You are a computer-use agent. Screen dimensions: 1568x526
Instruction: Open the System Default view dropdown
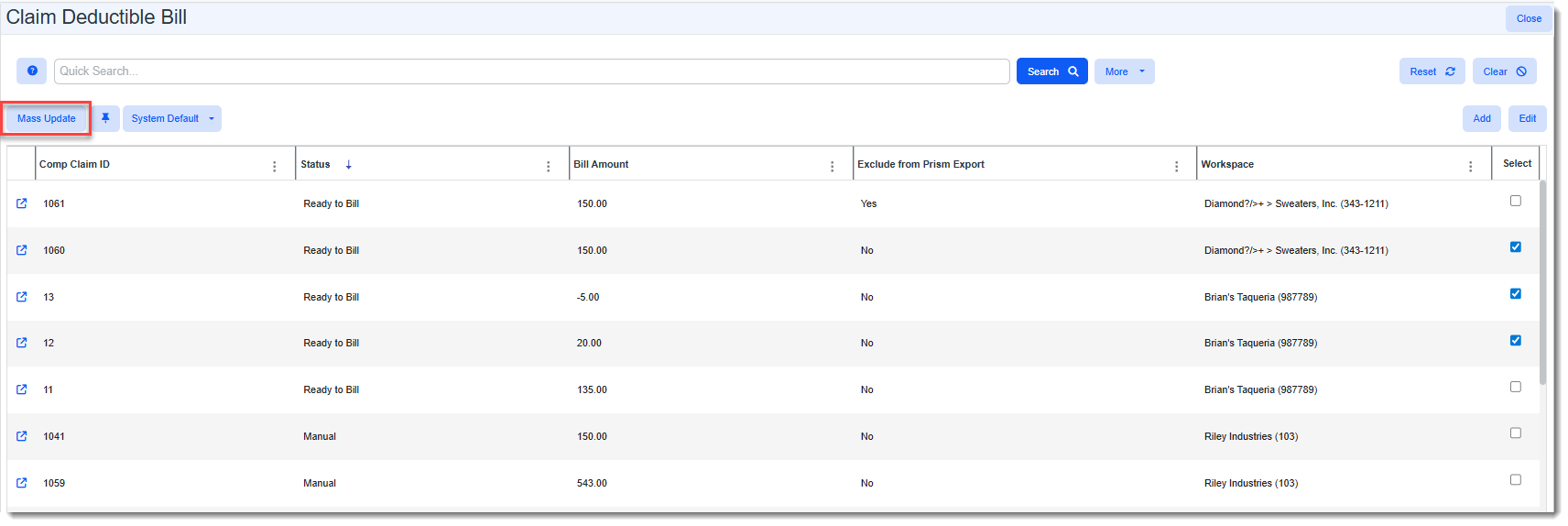pos(172,118)
